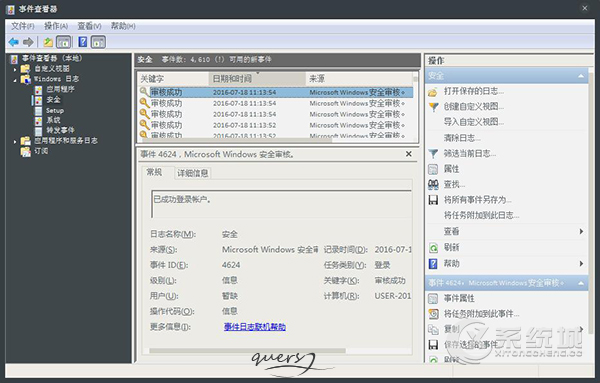Open the 文件 menu
This screenshot has height=383, width=600.
click(x=22, y=26)
